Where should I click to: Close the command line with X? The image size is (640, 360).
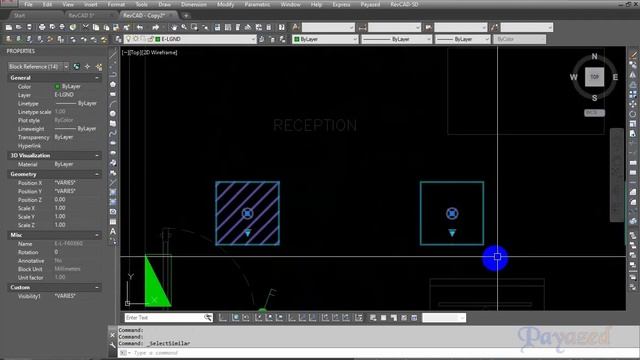[113, 335]
